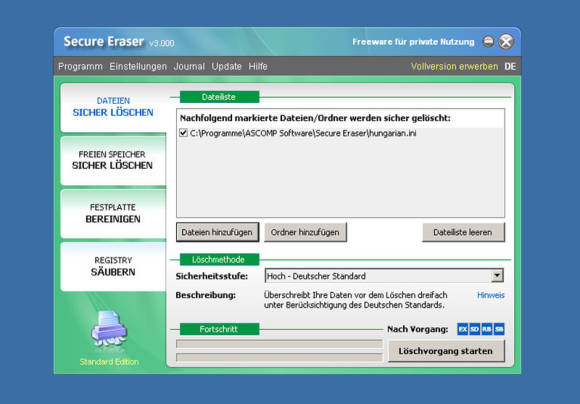Click the upper Fortschritt progress bar
This screenshot has width=580, height=404.
point(279,344)
